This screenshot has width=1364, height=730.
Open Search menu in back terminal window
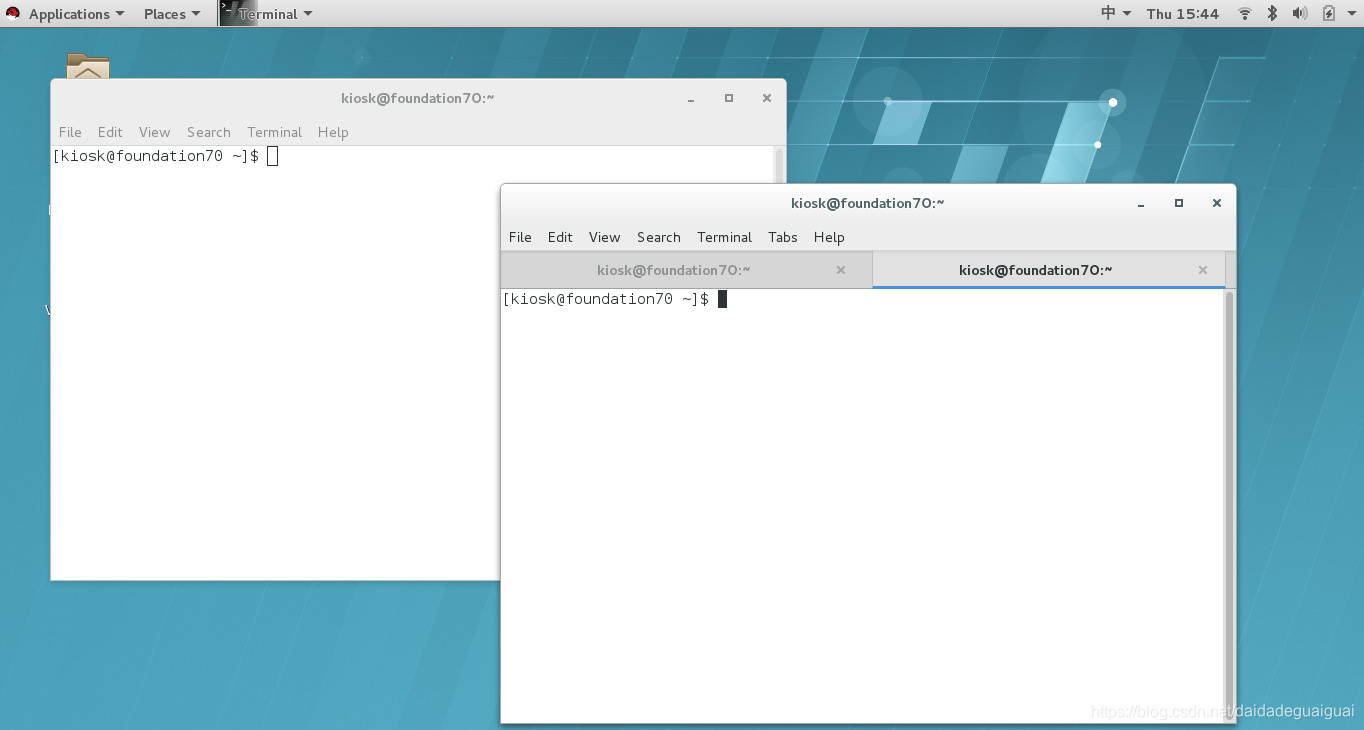209,132
